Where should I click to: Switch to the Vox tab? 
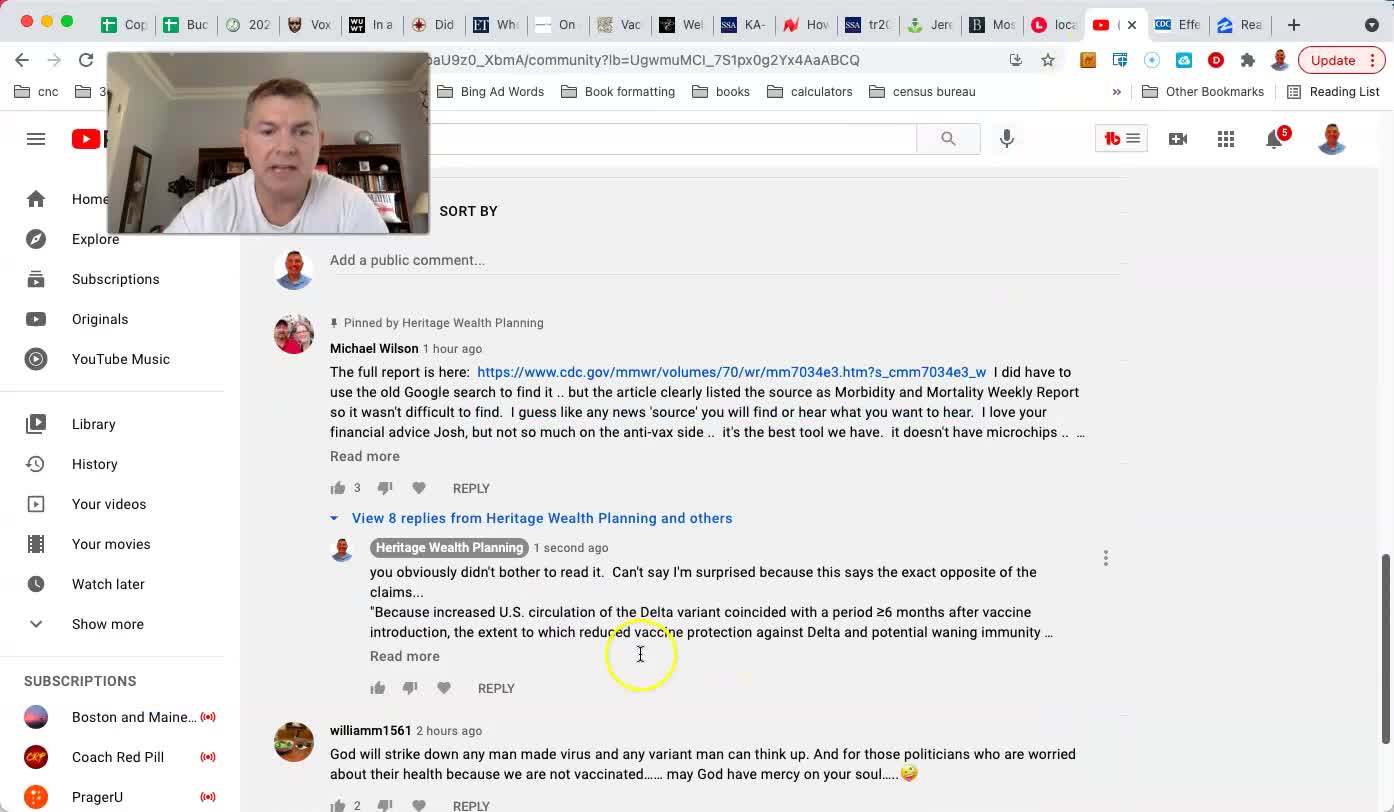pos(308,24)
